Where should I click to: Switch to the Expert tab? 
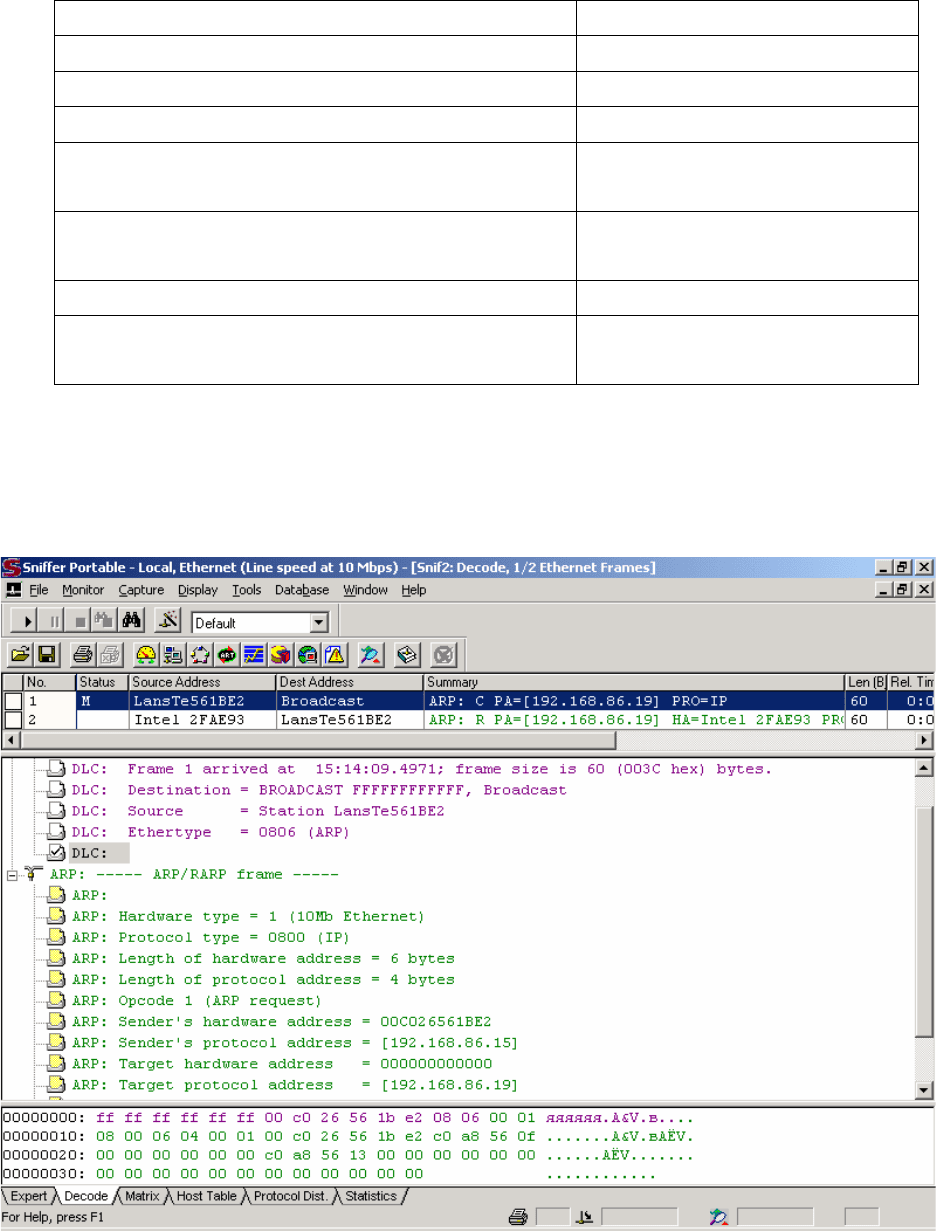point(27,1196)
